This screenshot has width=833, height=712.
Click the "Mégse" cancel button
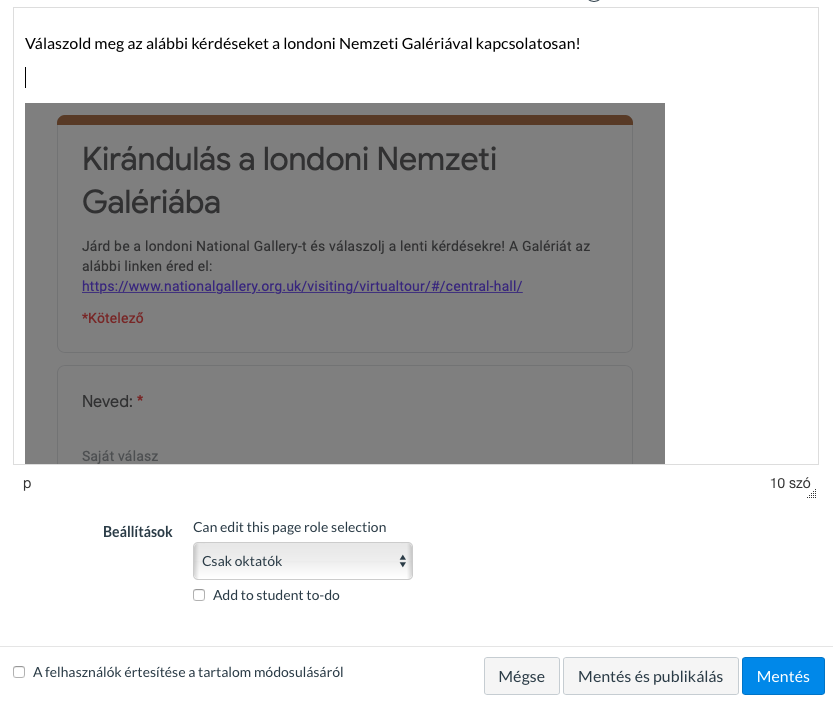(521, 676)
